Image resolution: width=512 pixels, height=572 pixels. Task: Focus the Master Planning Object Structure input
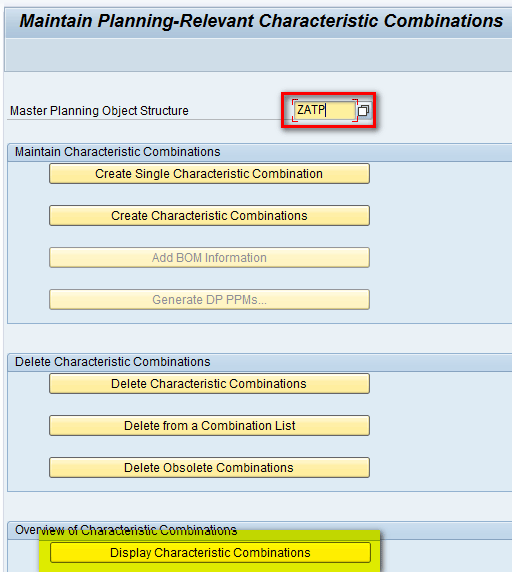click(325, 110)
